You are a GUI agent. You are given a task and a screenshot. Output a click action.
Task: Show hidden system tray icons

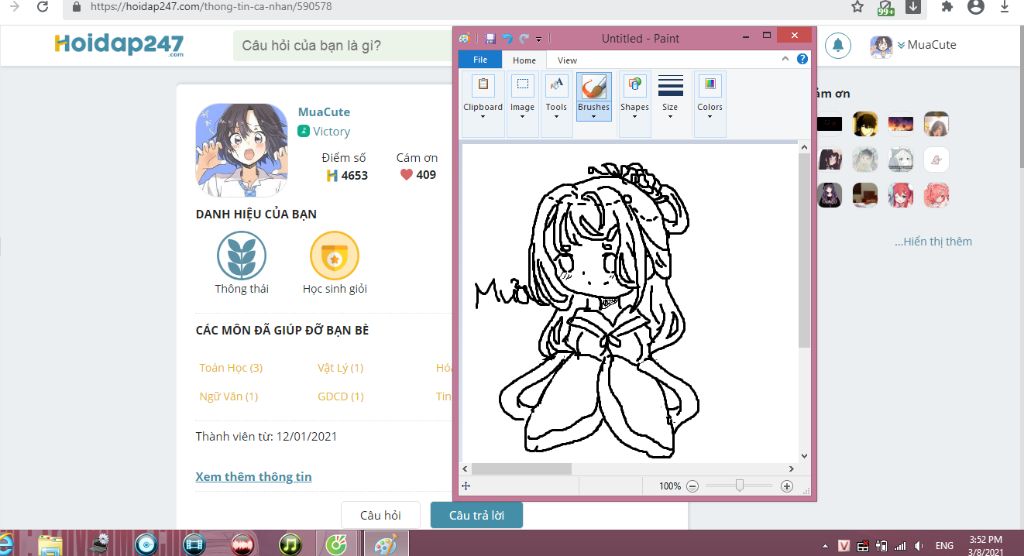pos(825,546)
